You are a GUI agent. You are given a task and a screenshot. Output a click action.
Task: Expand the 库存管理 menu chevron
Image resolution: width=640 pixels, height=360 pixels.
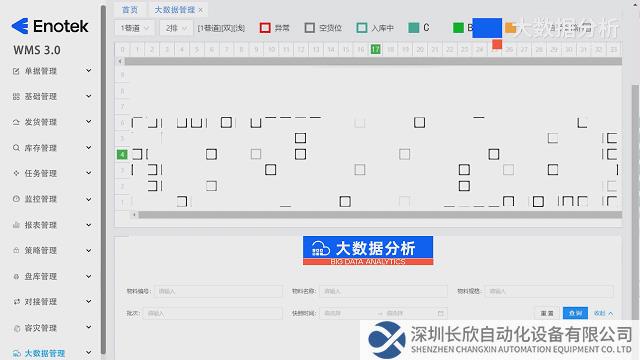tap(89, 147)
